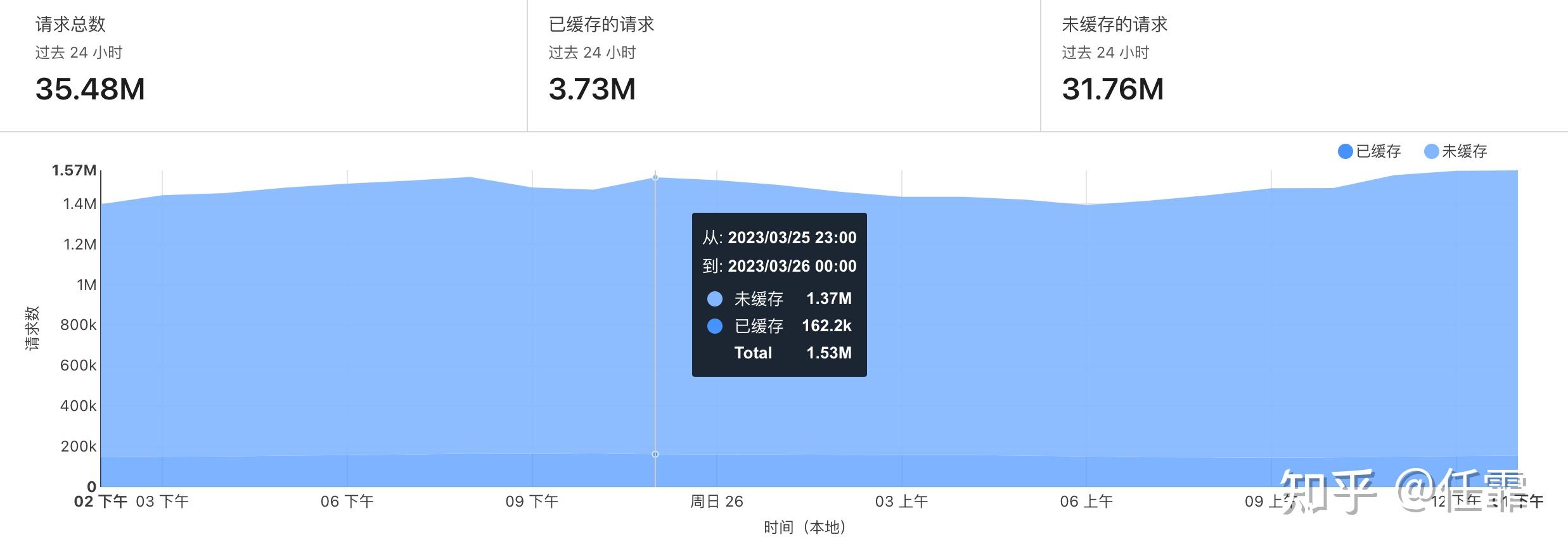Click the 未缓存 color dot in the tooltip
Viewport: 1568px width, 556px height.
click(714, 299)
